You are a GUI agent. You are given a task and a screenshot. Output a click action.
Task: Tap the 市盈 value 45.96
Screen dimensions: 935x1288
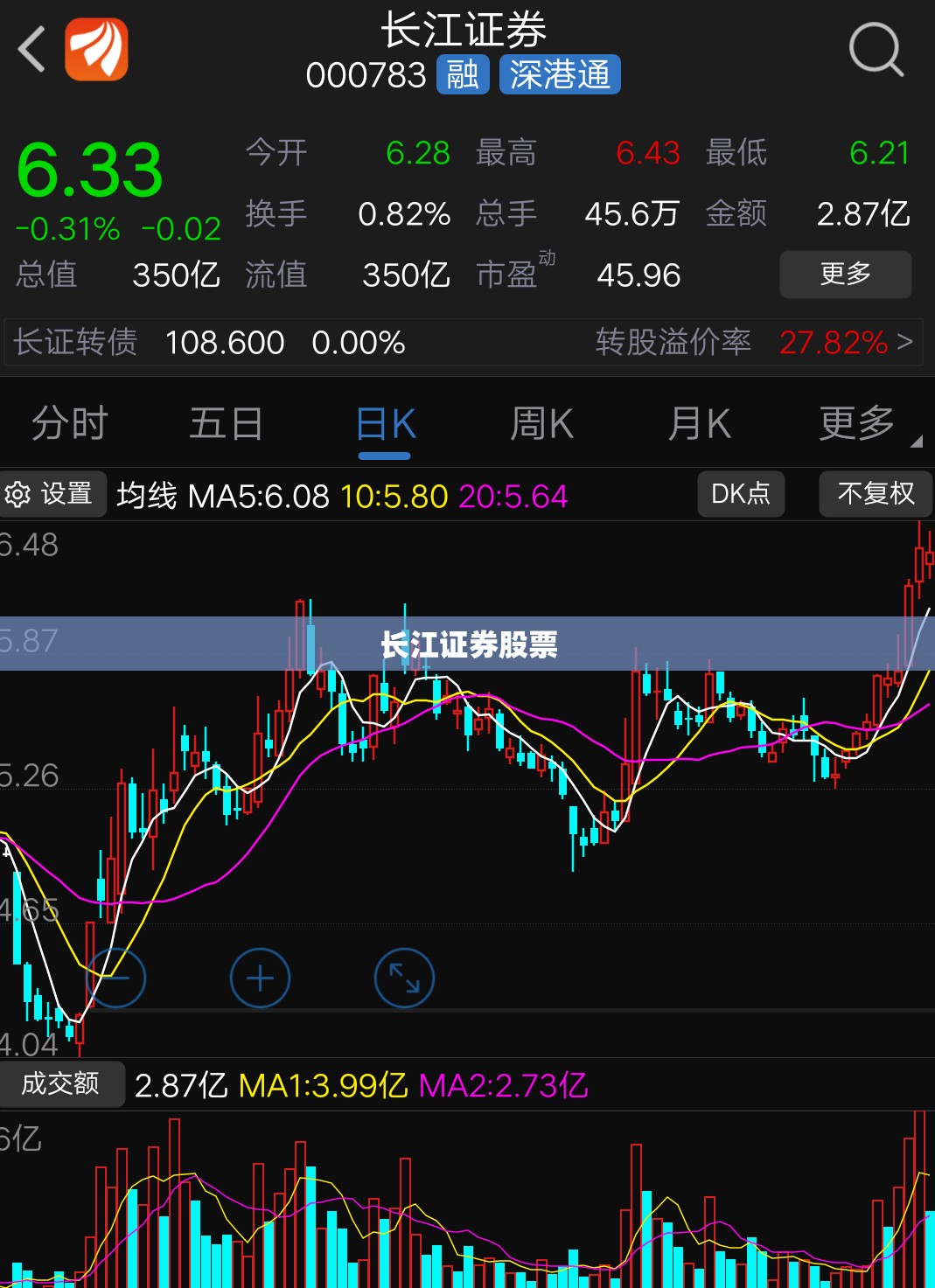[638, 275]
